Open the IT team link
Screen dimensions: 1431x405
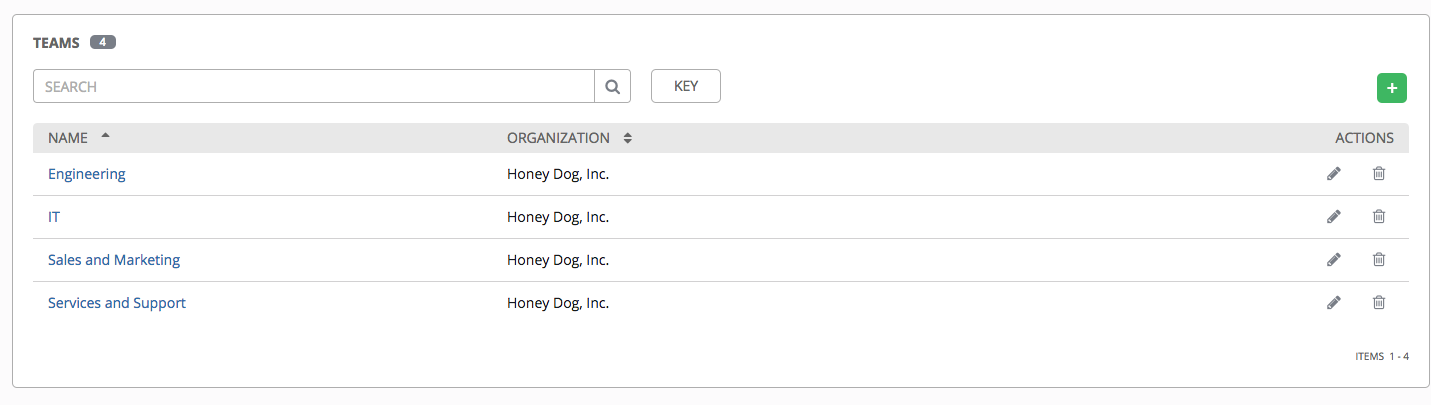[x=54, y=217]
